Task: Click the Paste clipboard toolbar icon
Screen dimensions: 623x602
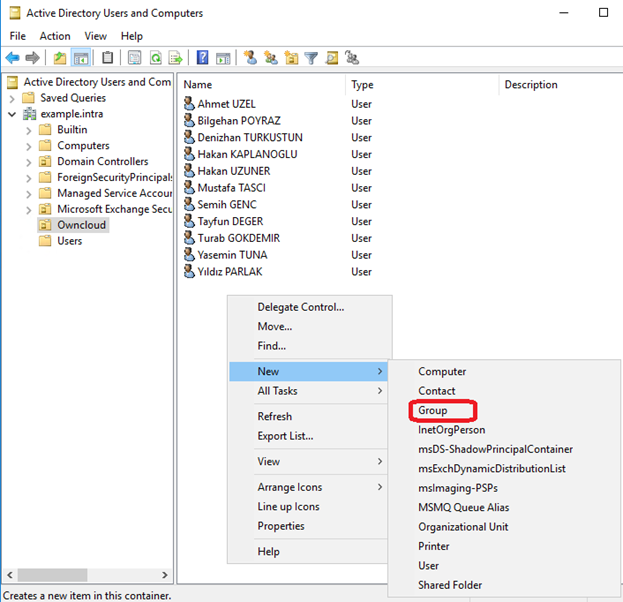Action: pos(107,58)
